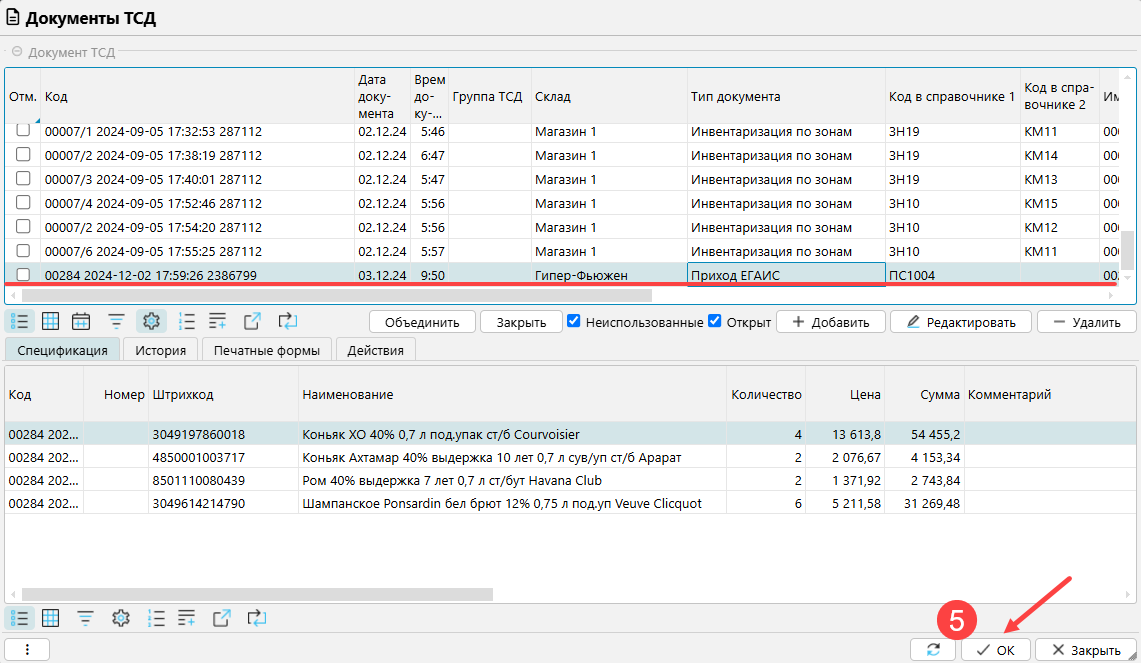Check the row 00284 Приход ЕГАИС checkbox
The image size is (1141, 663).
pyautogui.click(x=23, y=275)
